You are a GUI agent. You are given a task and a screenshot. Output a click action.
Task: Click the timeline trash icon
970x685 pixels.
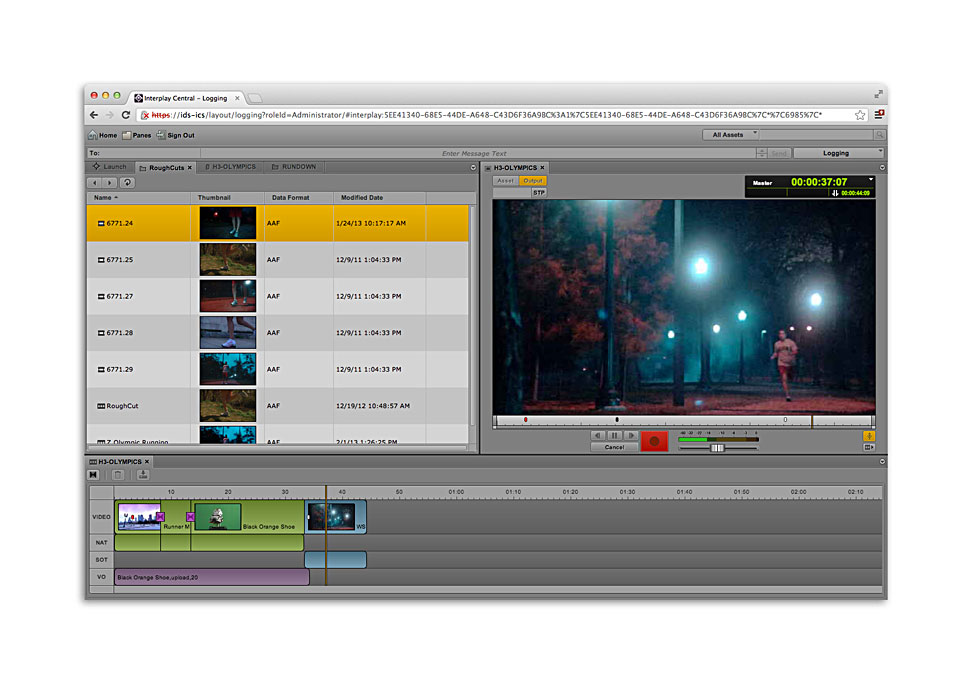(x=118, y=475)
